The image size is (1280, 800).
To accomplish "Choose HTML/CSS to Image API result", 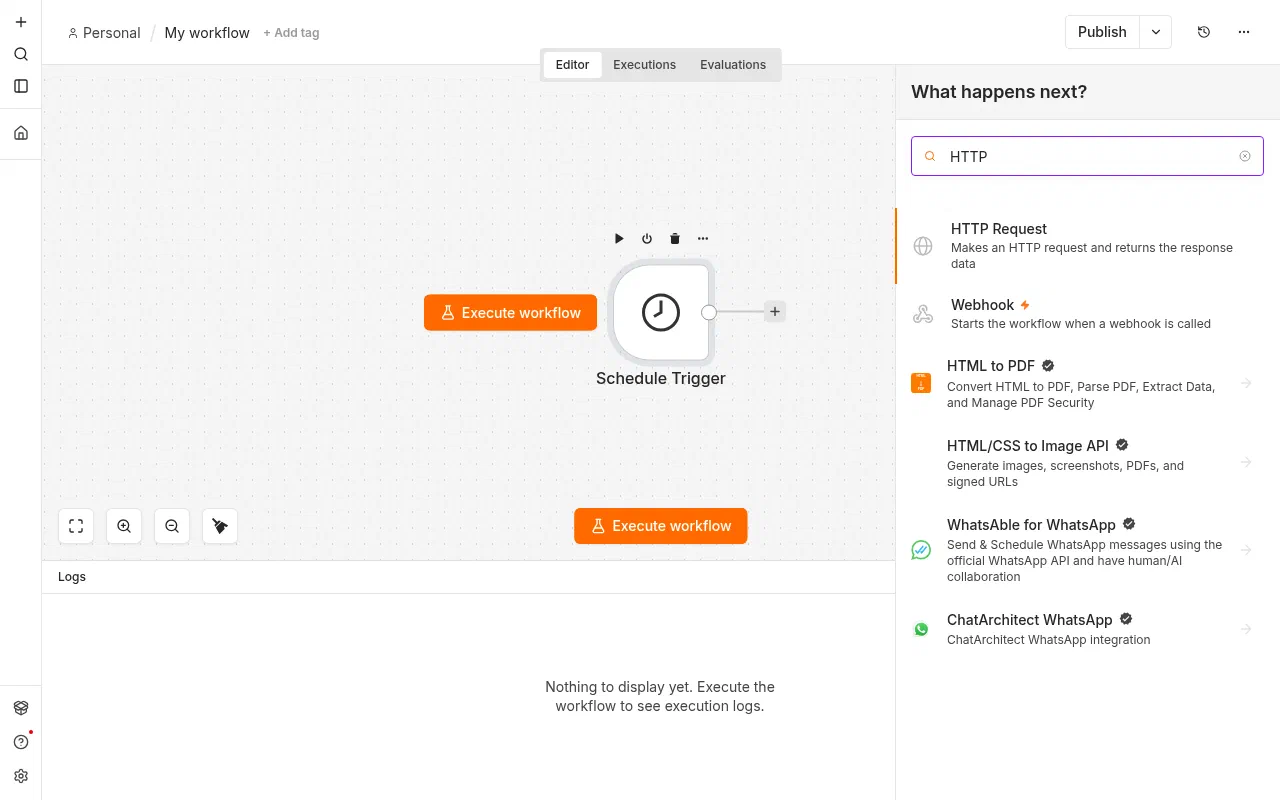I will 1088,462.
